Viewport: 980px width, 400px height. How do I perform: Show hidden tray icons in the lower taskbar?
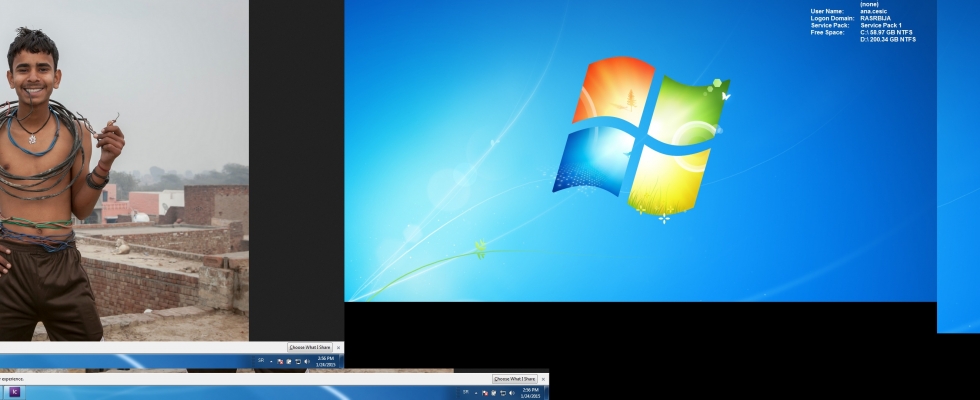[x=476, y=393]
